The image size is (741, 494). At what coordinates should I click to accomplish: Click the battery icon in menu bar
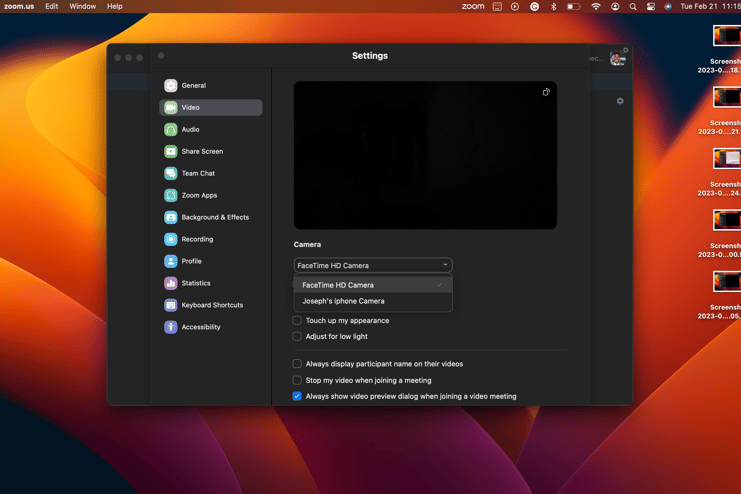pyautogui.click(x=573, y=7)
